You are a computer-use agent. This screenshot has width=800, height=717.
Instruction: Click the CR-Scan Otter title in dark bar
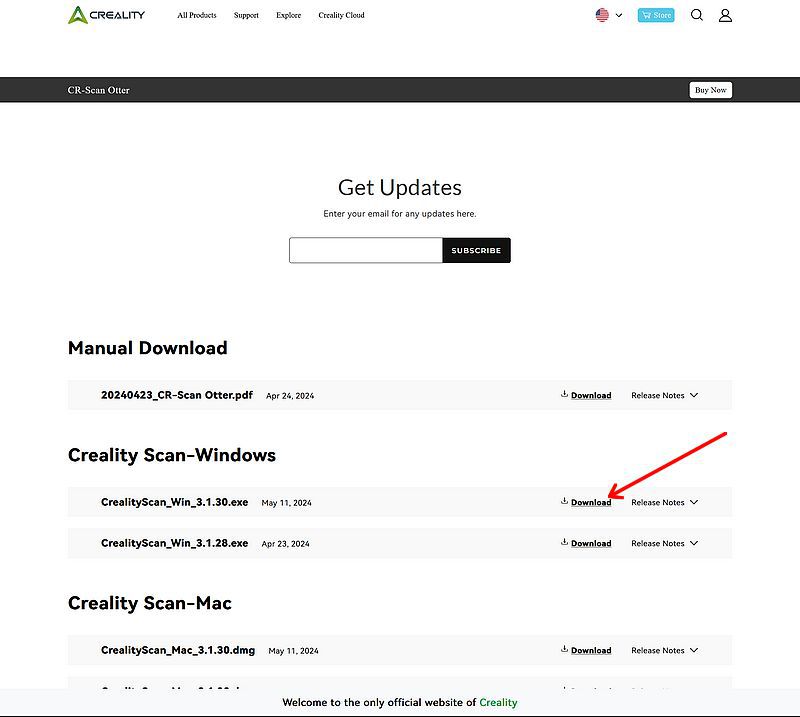(98, 90)
